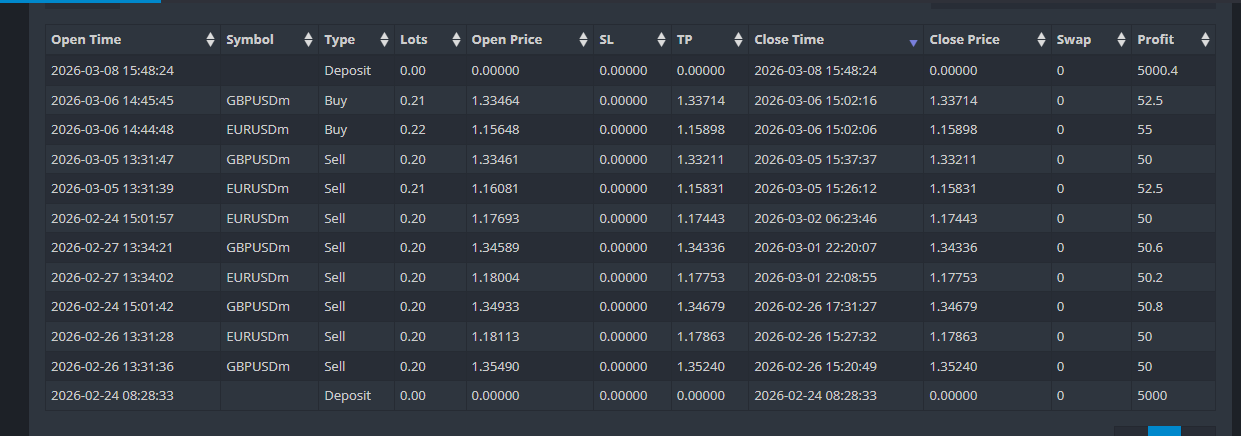Image resolution: width=1241 pixels, height=436 pixels.
Task: Sort by Swap column arrows
Action: coord(1122,40)
